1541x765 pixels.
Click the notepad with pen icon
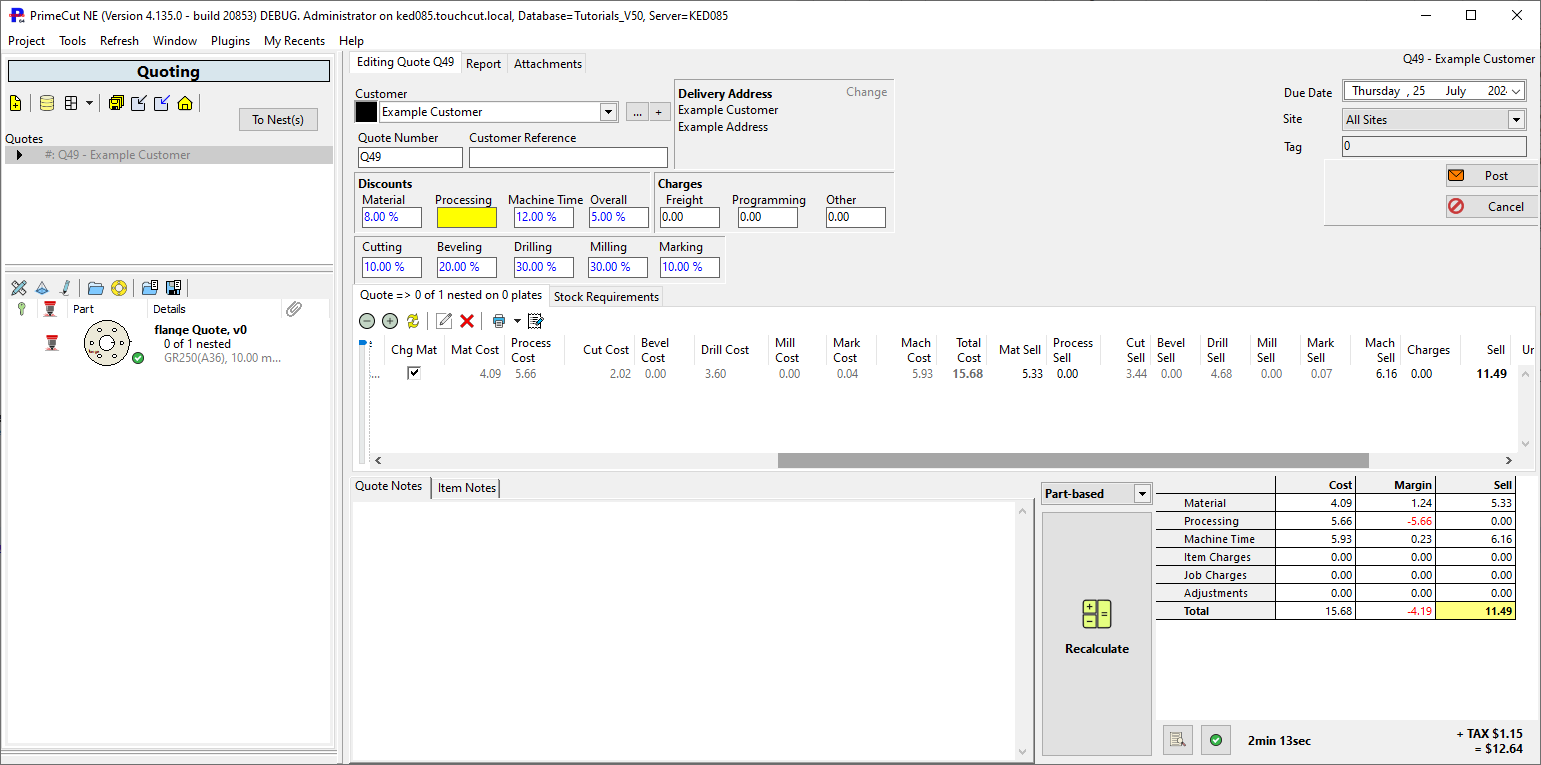(x=536, y=321)
